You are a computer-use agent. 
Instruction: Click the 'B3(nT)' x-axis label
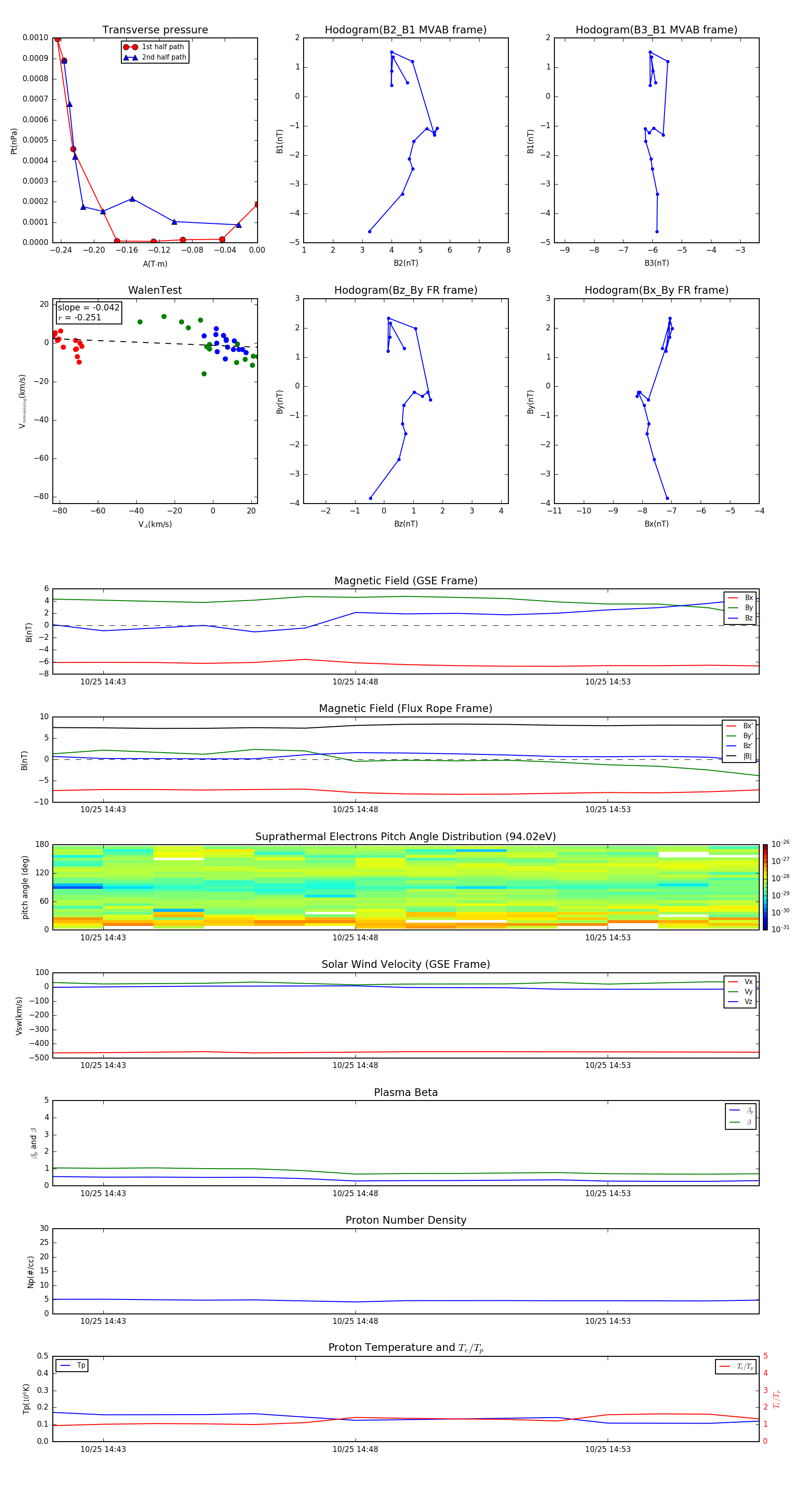pyautogui.click(x=656, y=263)
